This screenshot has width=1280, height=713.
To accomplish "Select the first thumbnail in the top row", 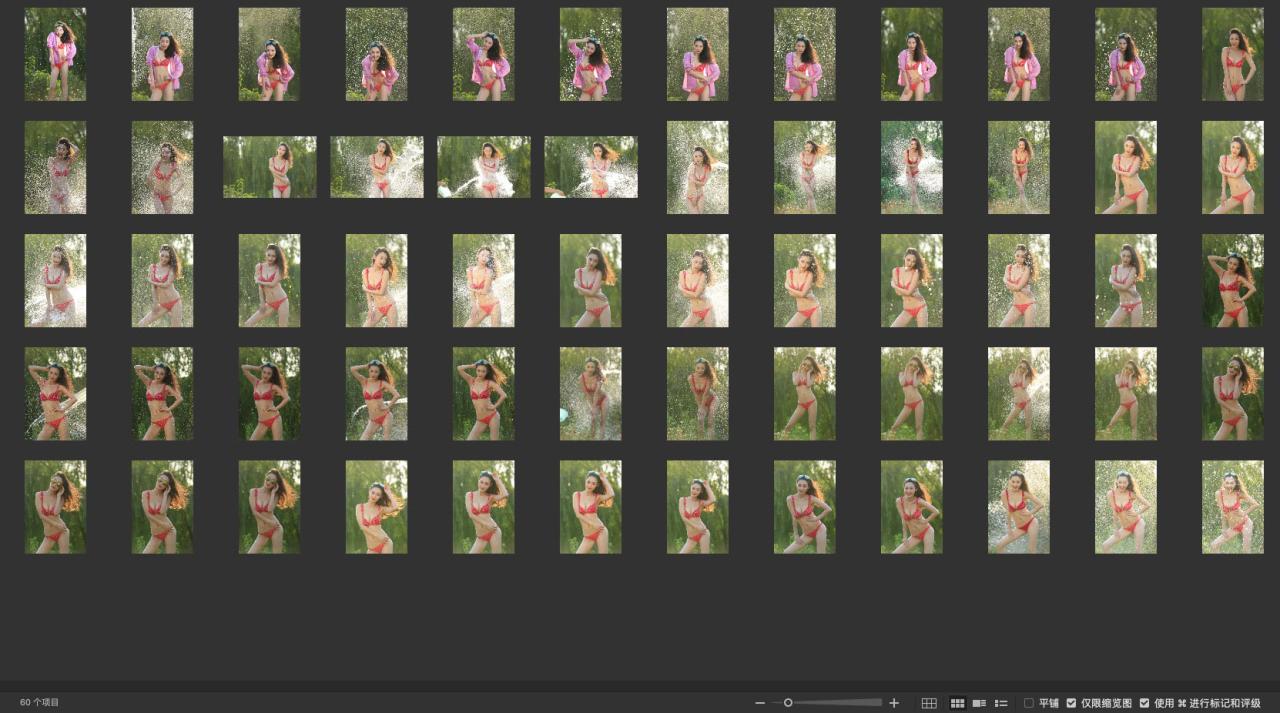I will click(55, 54).
